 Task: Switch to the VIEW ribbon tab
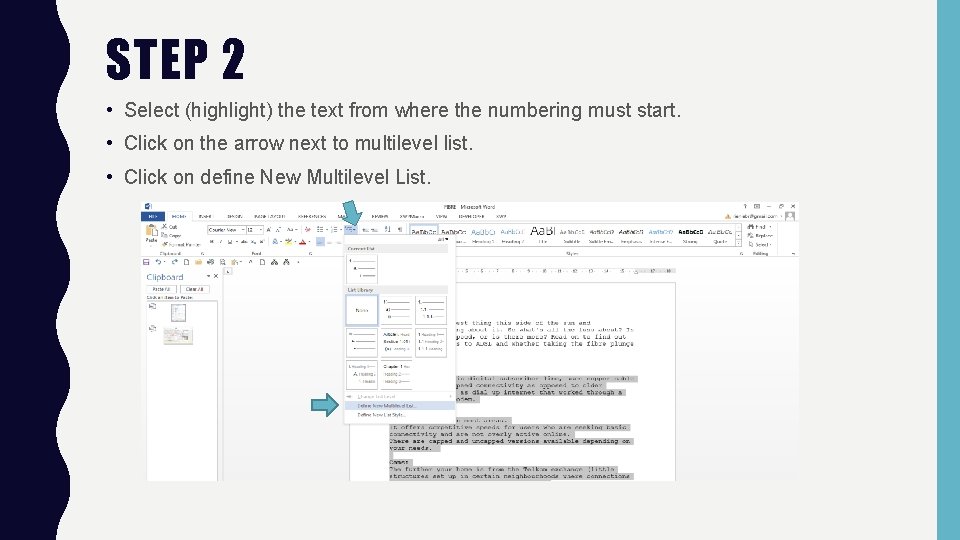point(441,216)
